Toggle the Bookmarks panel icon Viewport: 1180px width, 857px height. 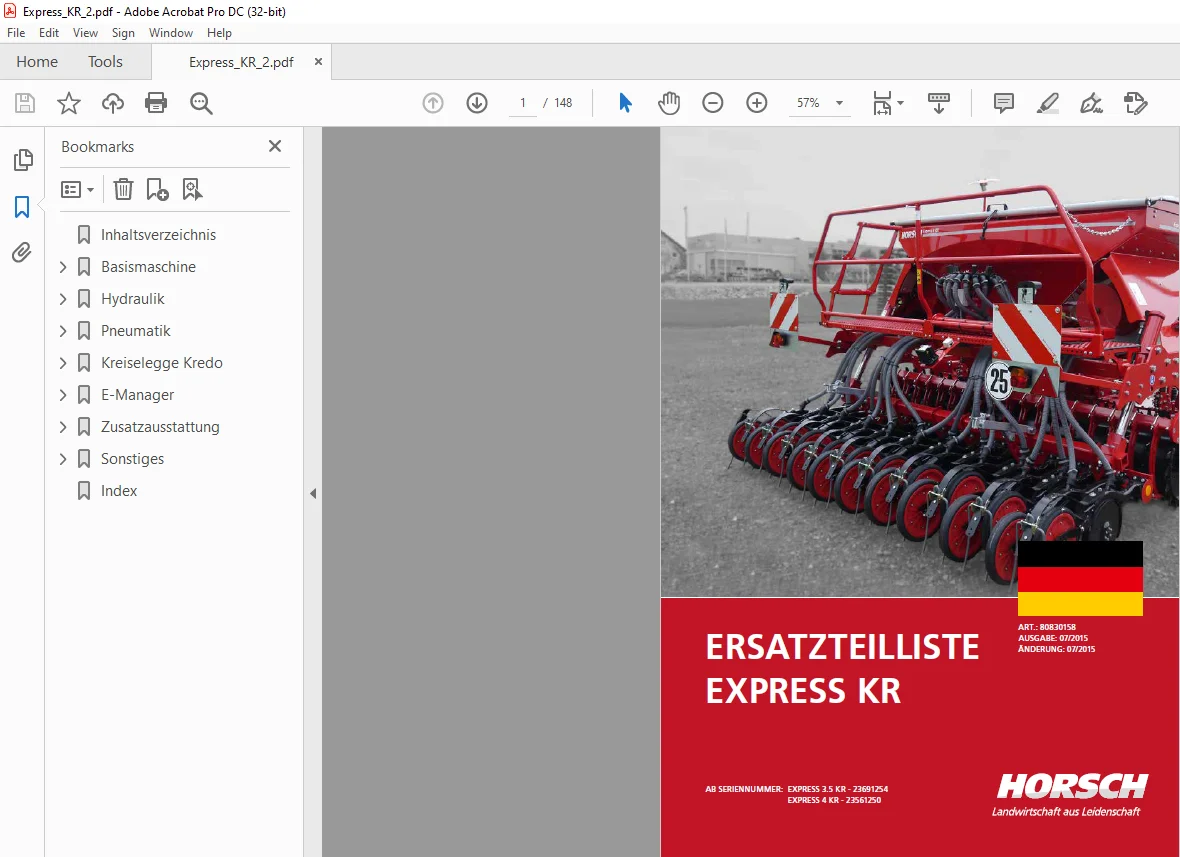pos(22,207)
